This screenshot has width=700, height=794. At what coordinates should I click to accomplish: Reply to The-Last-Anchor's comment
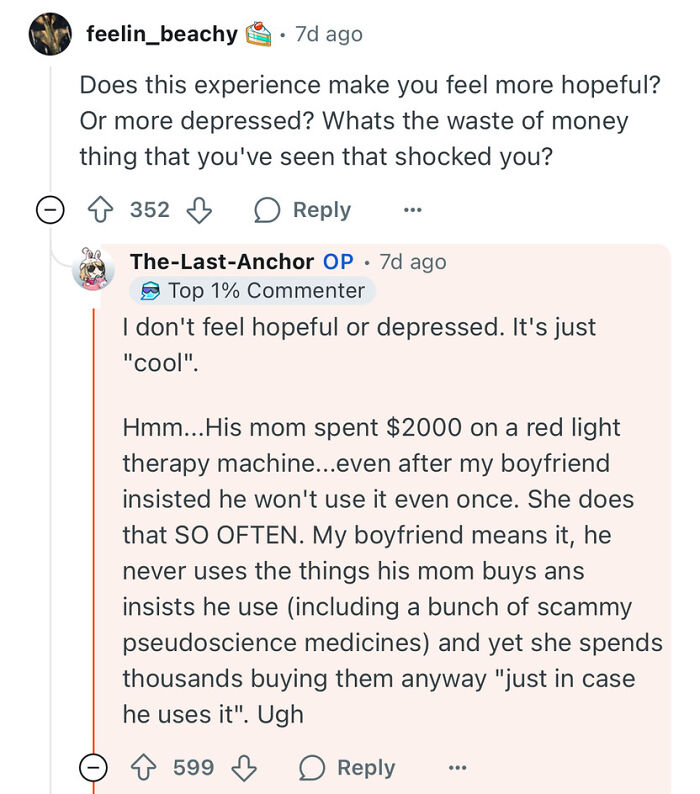click(347, 767)
